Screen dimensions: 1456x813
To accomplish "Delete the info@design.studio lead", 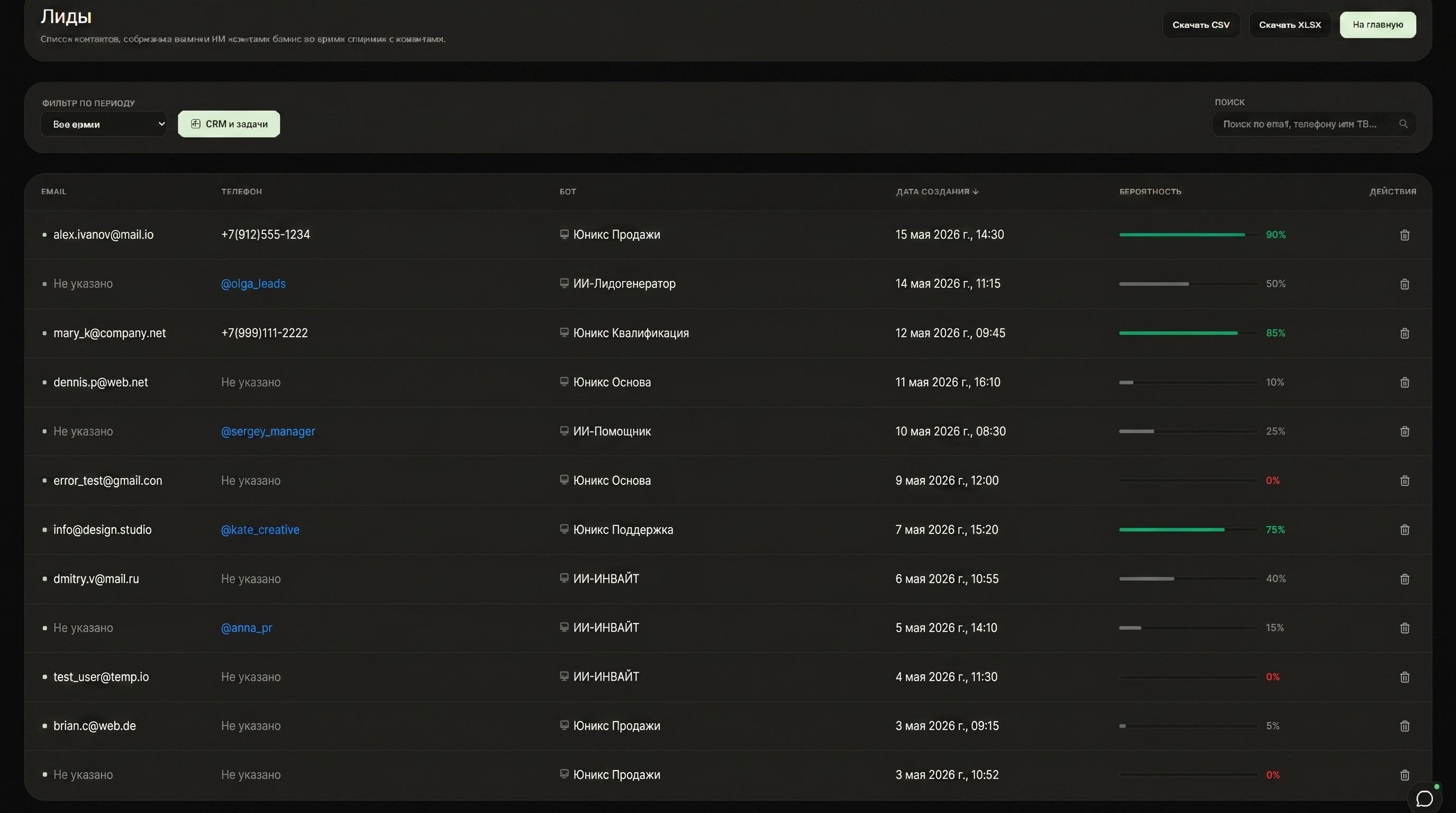I will pos(1404,530).
